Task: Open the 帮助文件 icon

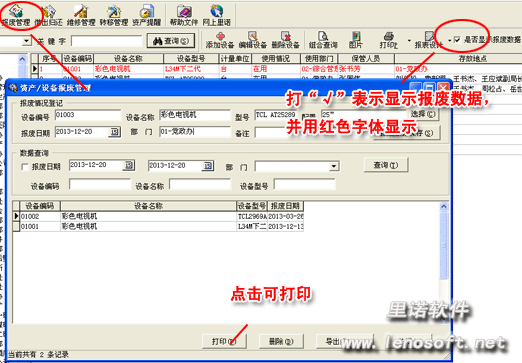Action: (x=184, y=16)
